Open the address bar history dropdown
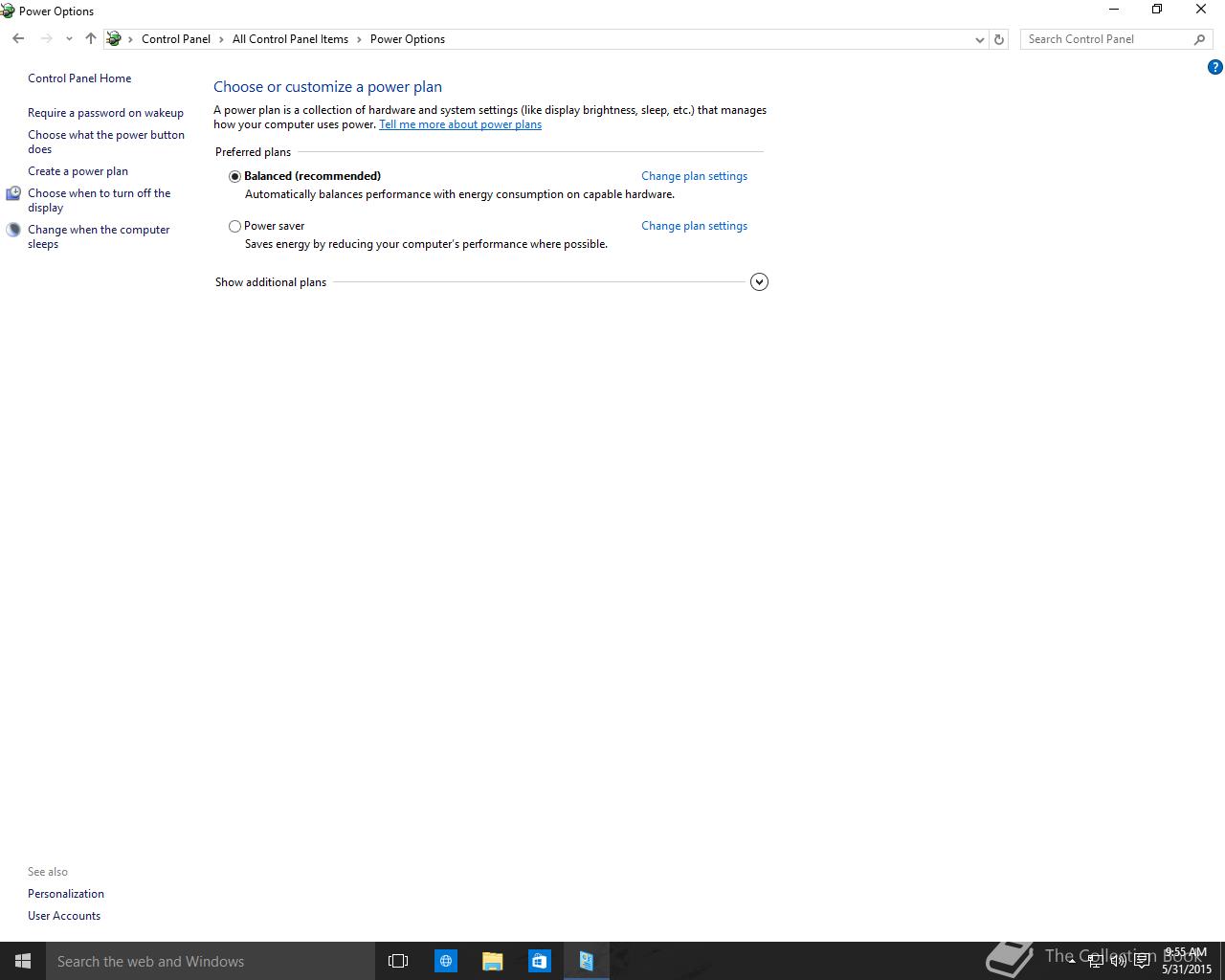The height and width of the screenshot is (980, 1225). 979,39
